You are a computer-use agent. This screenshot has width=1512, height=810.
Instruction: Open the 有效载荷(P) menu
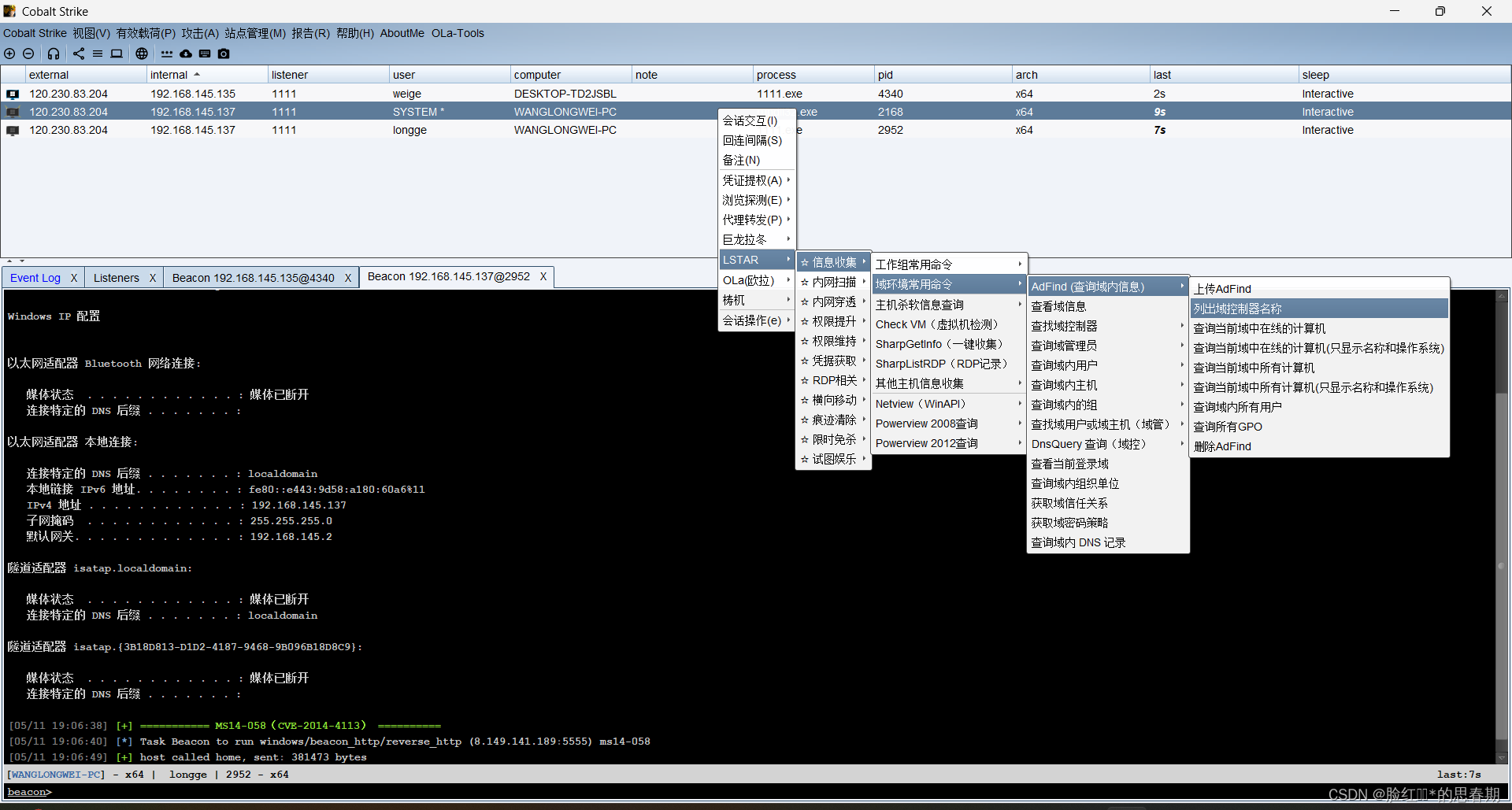click(x=146, y=33)
